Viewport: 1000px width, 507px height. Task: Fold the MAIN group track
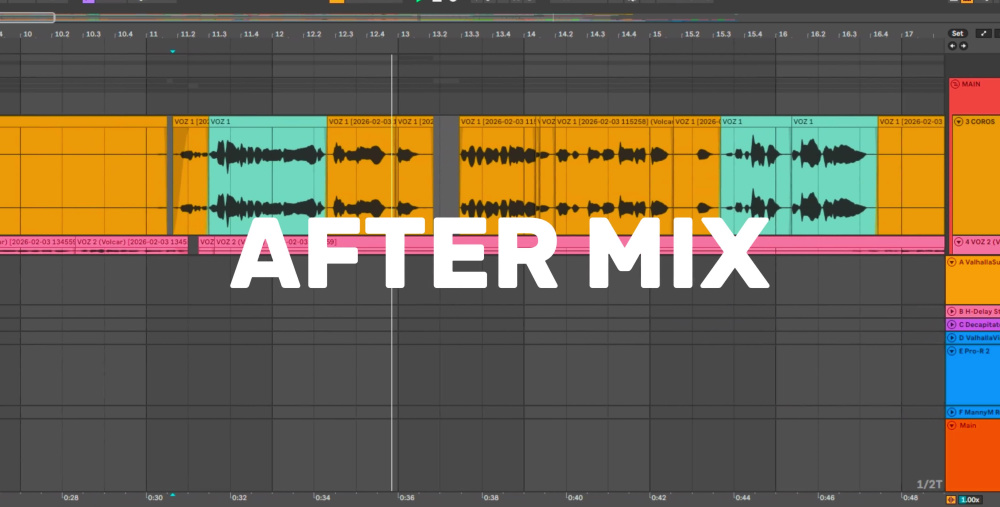pyautogui.click(x=955, y=84)
